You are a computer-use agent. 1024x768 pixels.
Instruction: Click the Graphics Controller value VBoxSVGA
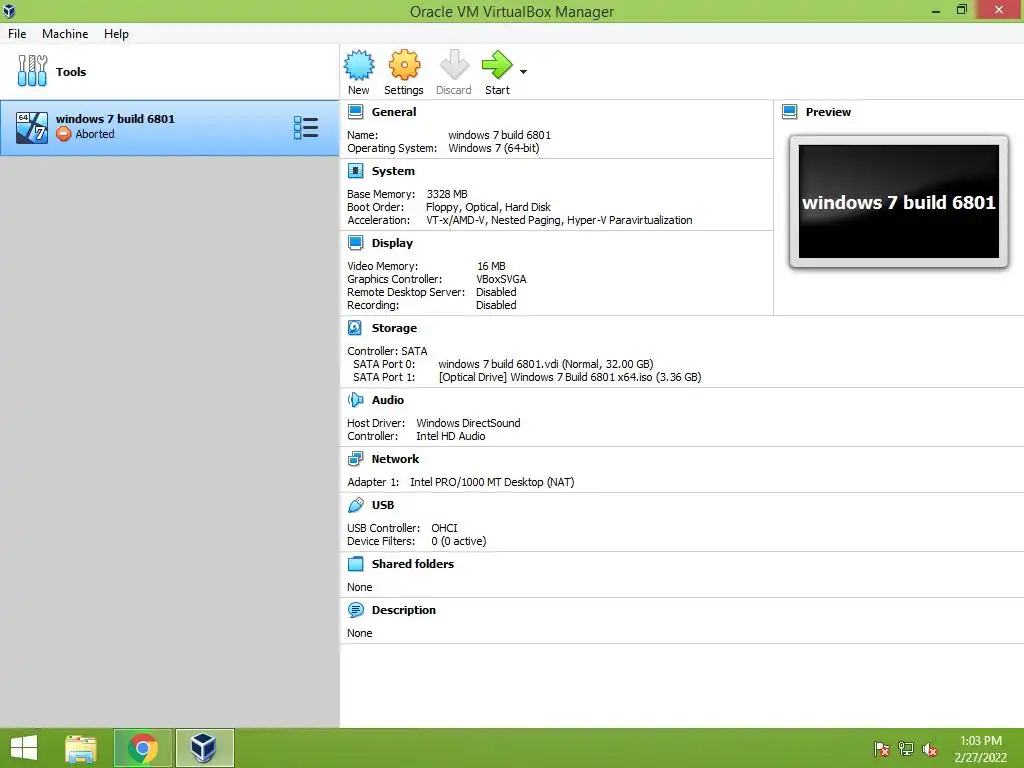[501, 279]
